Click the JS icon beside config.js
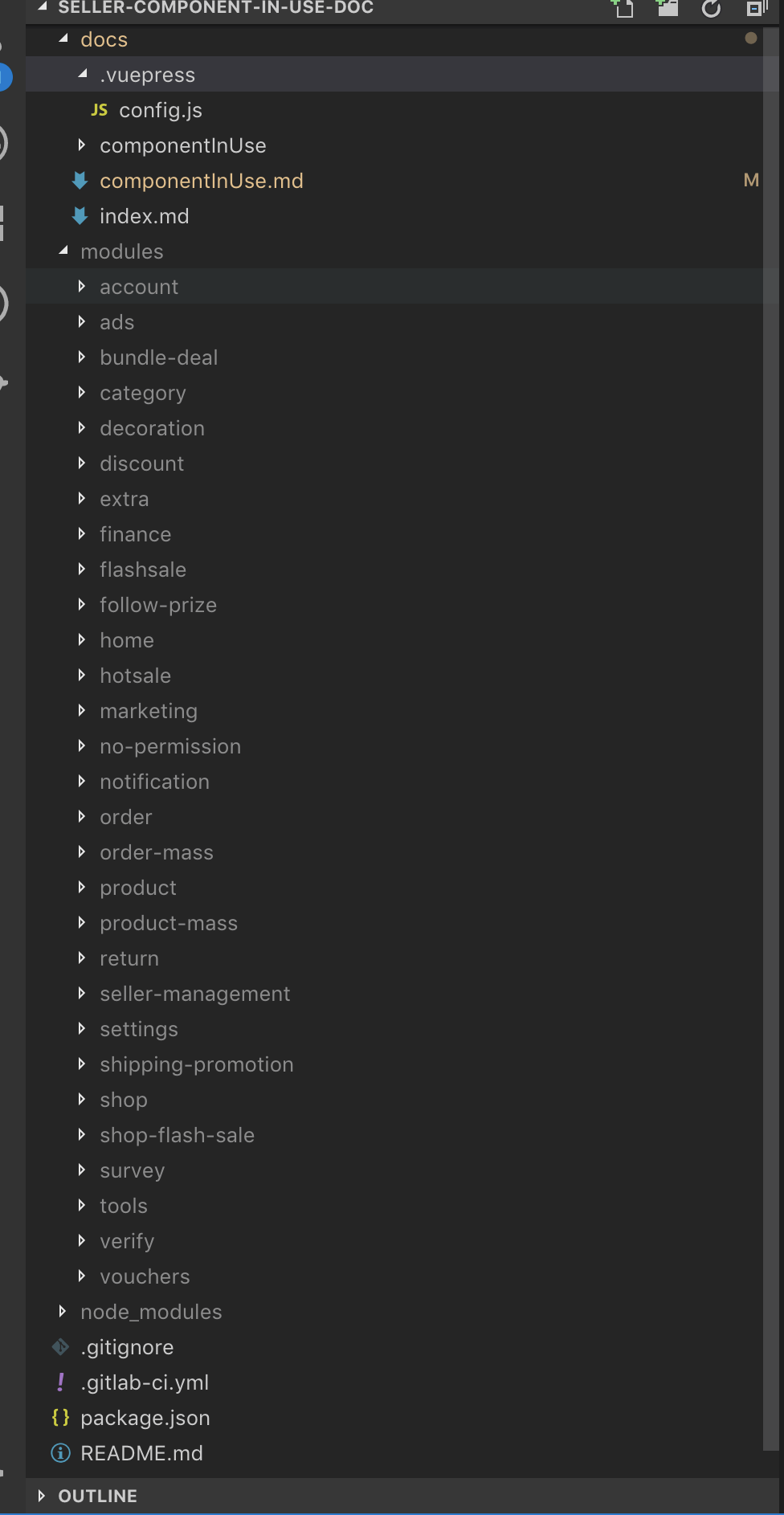 100,110
